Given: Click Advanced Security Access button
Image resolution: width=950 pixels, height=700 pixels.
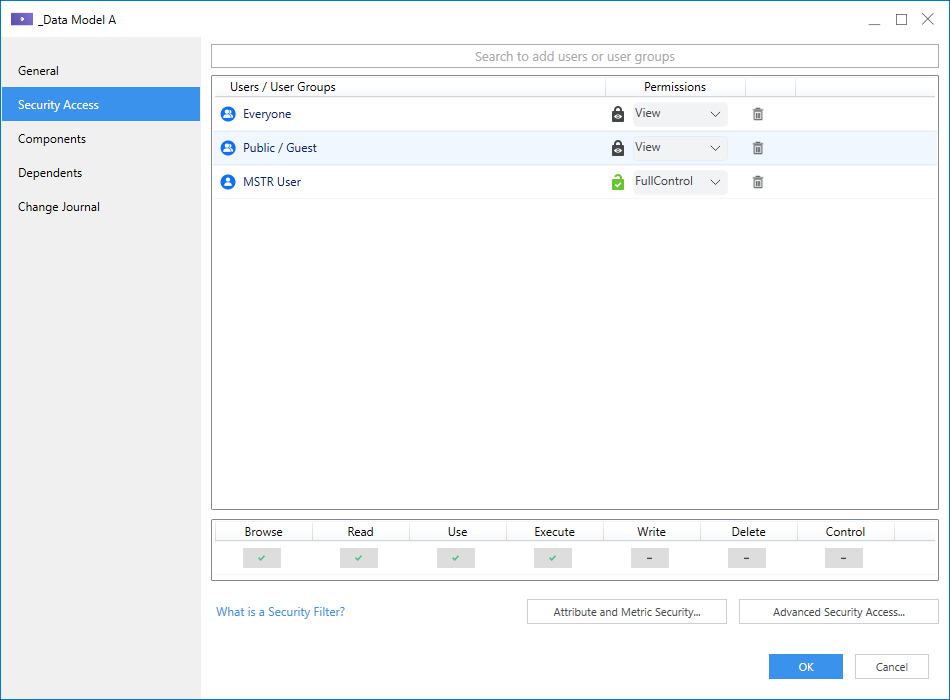Looking at the screenshot, I should [x=838, y=612].
